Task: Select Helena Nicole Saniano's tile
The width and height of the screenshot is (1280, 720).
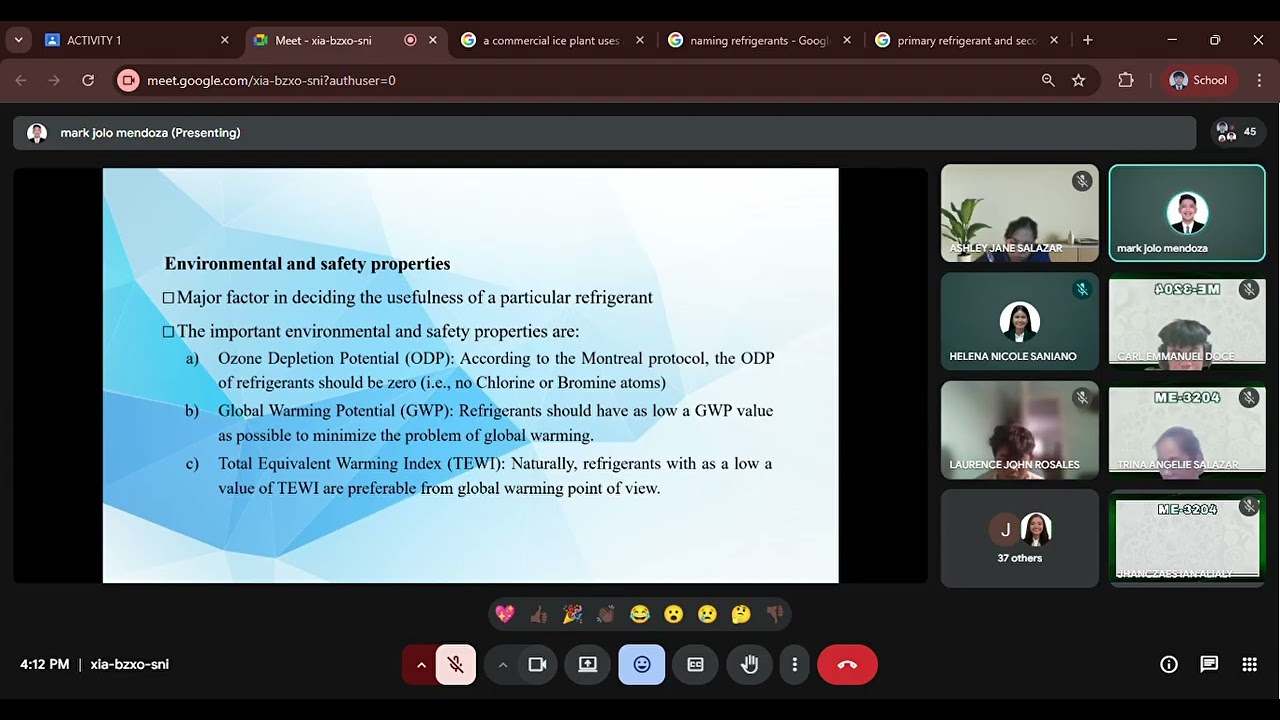Action: pos(1019,321)
